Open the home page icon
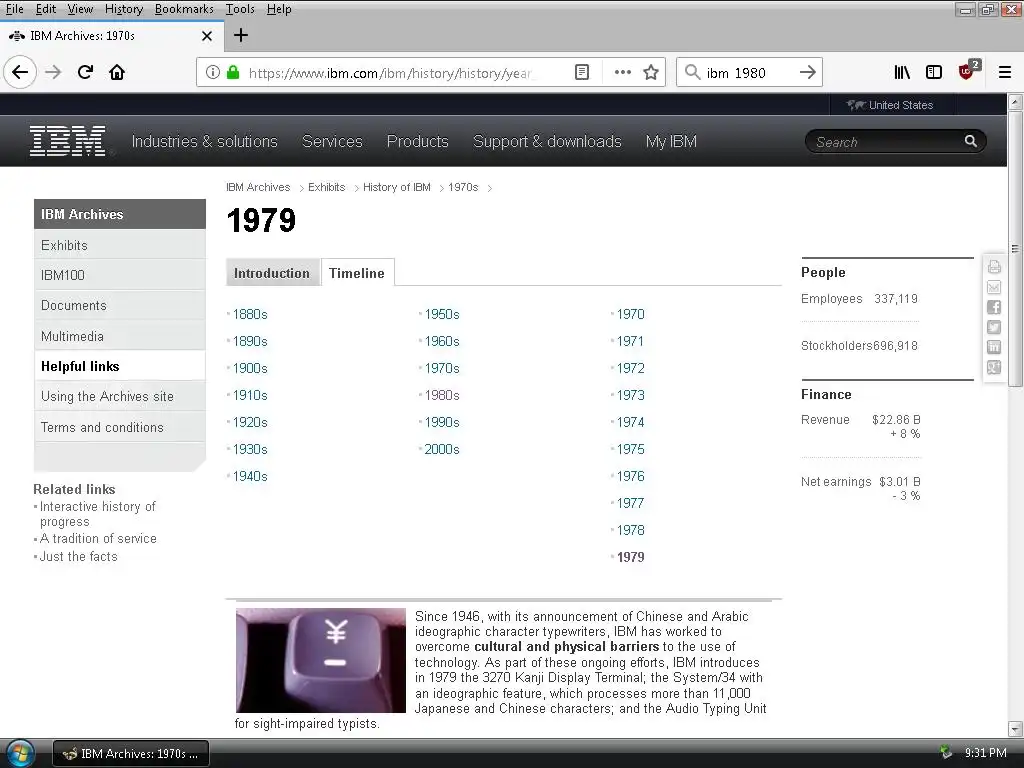 [x=117, y=72]
